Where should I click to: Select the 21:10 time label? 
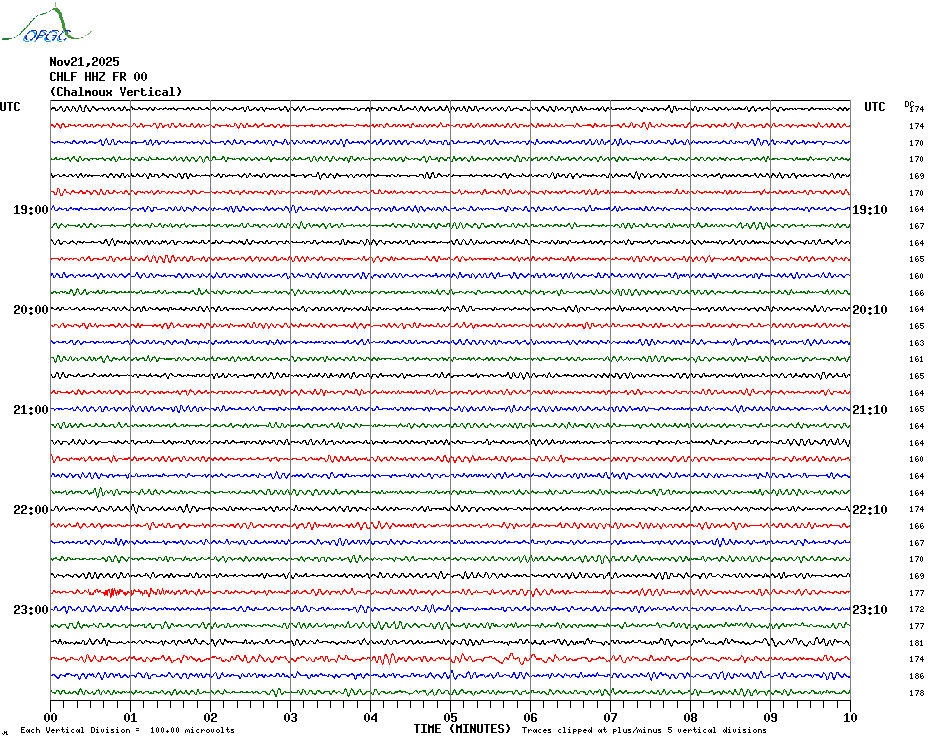click(x=870, y=409)
